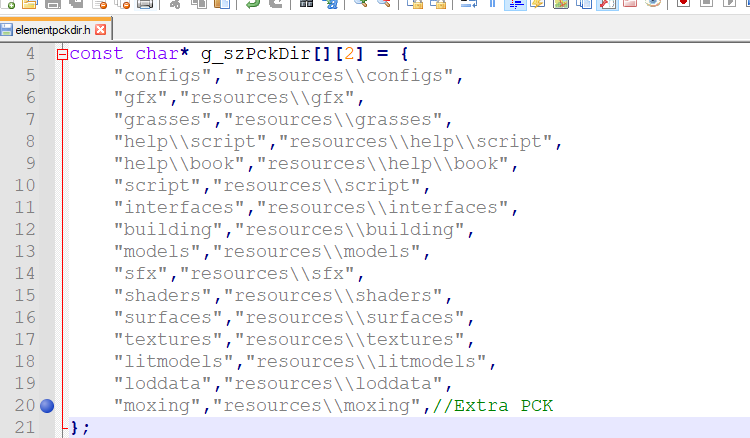This screenshot has width=750, height=438.
Task: Click the //Extra PCK comment
Action: click(x=493, y=405)
